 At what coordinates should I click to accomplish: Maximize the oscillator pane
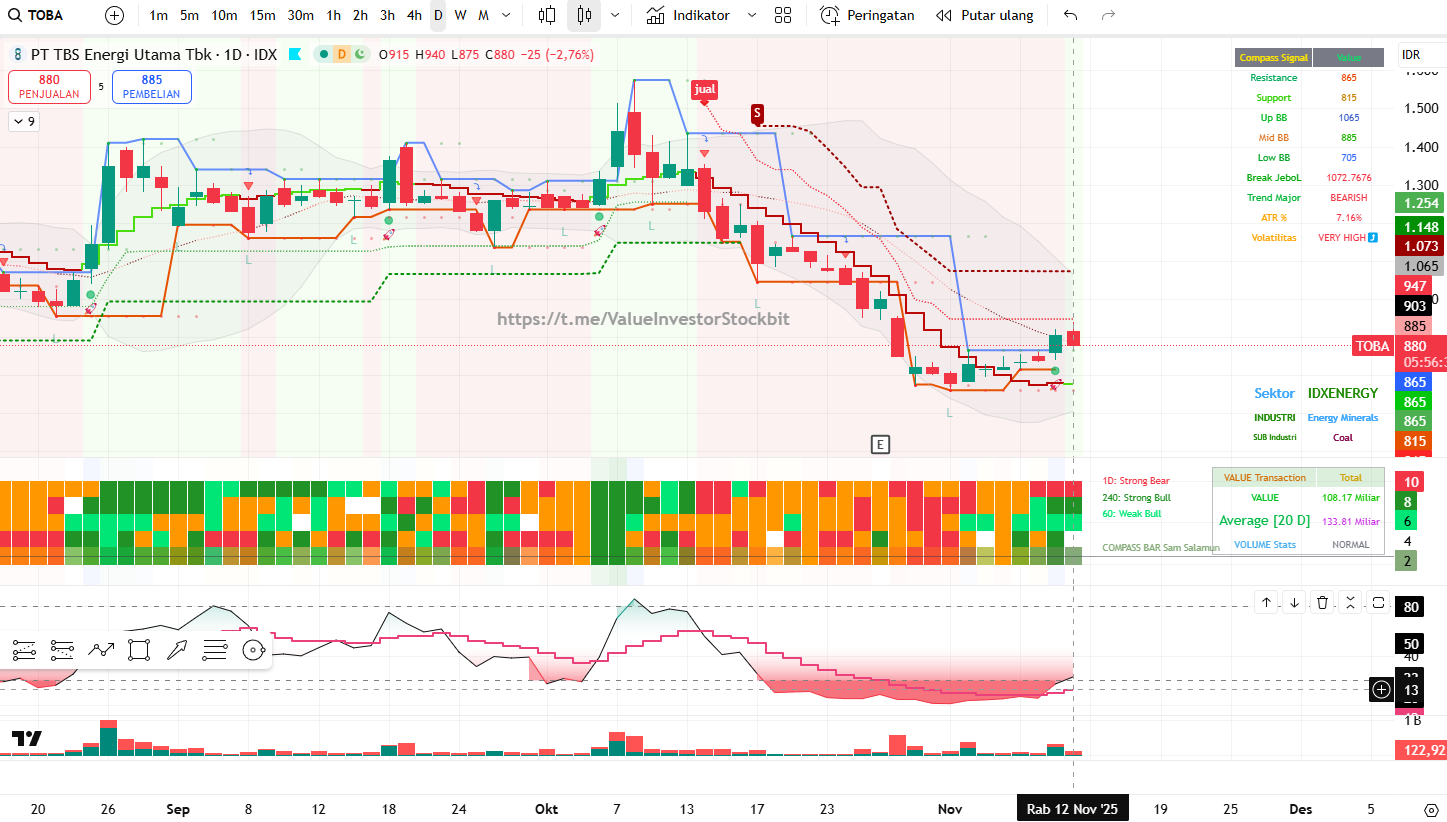(1378, 602)
